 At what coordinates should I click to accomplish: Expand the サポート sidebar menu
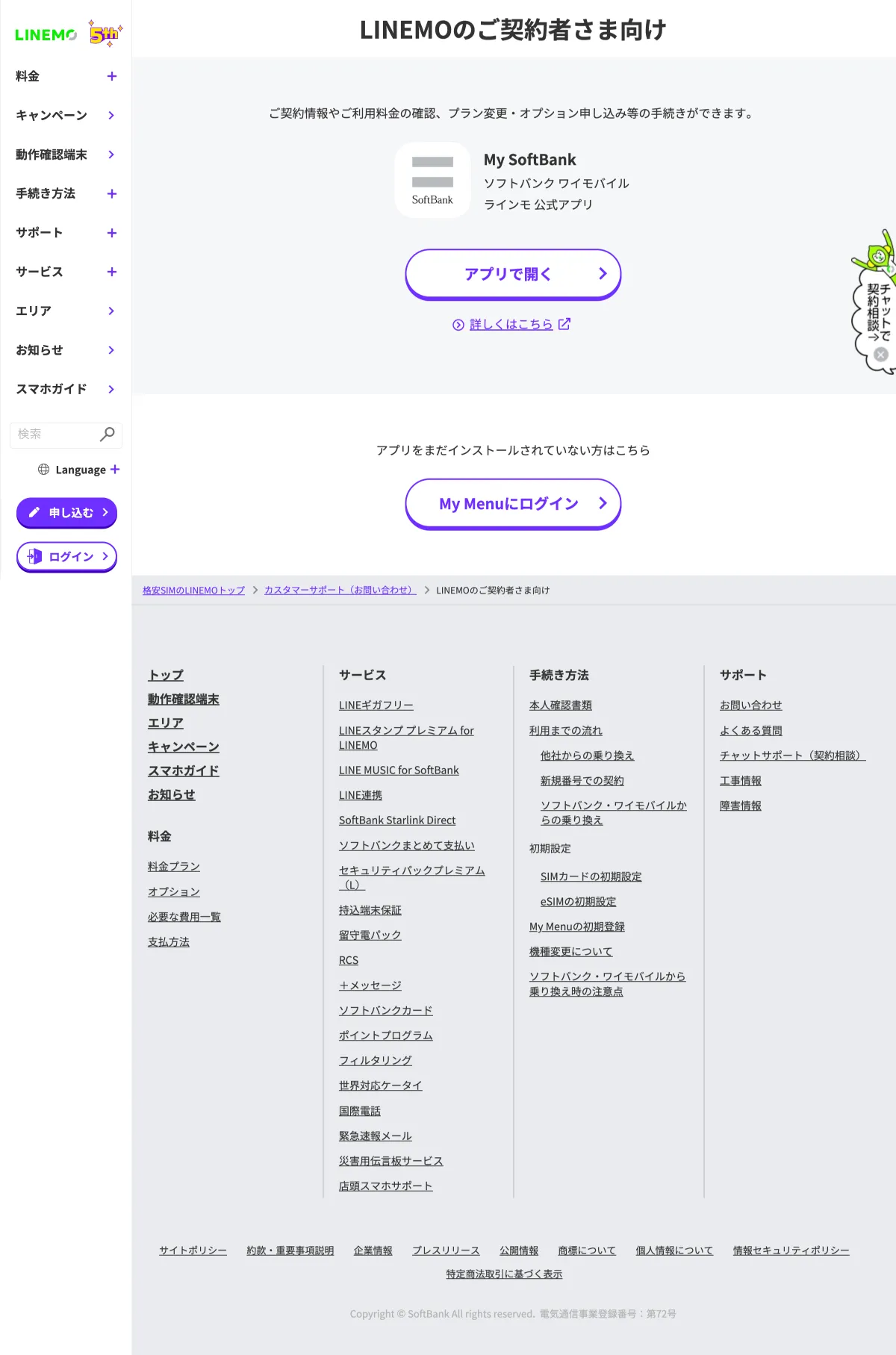[112, 233]
